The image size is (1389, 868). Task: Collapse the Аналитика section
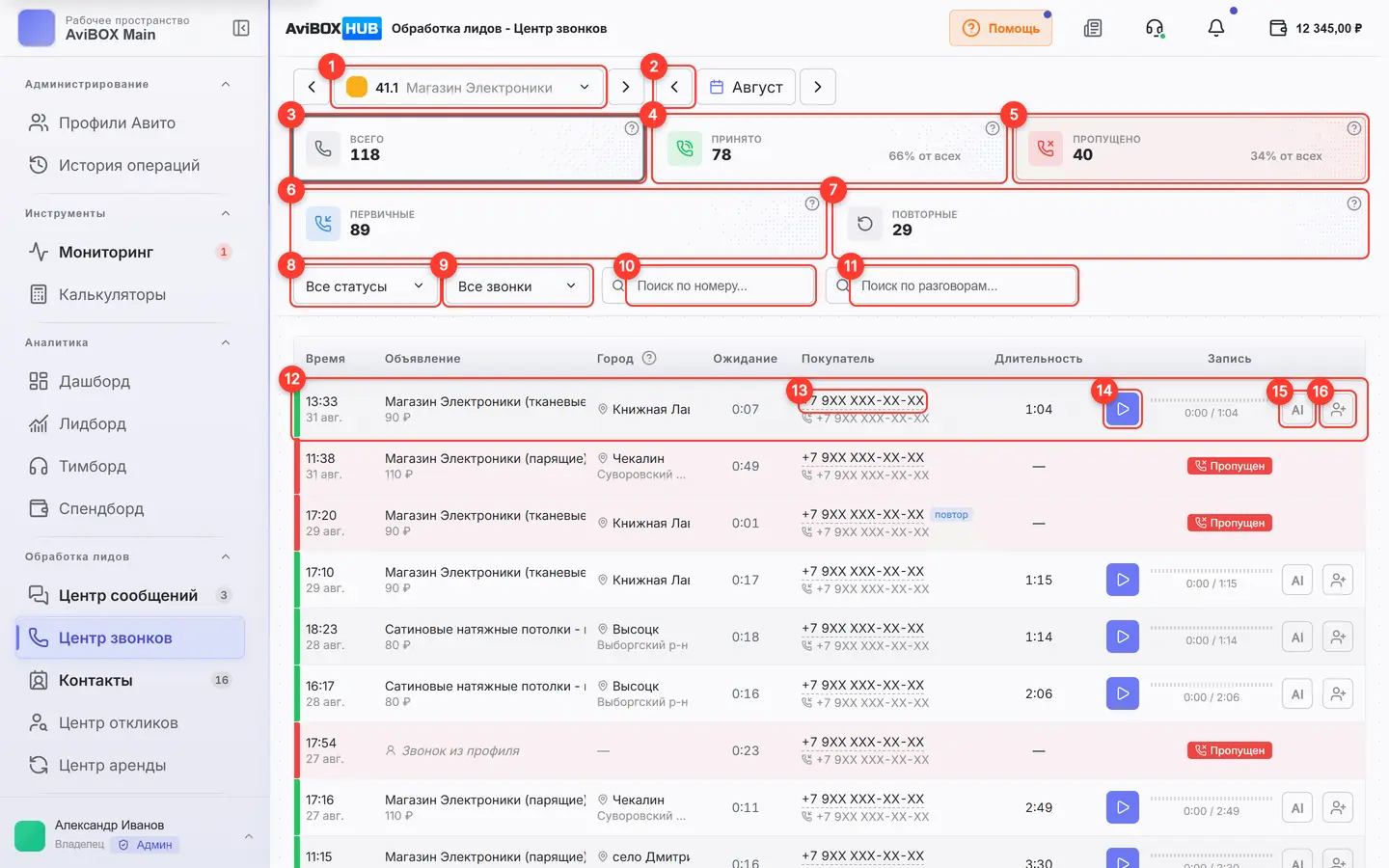pyautogui.click(x=226, y=342)
